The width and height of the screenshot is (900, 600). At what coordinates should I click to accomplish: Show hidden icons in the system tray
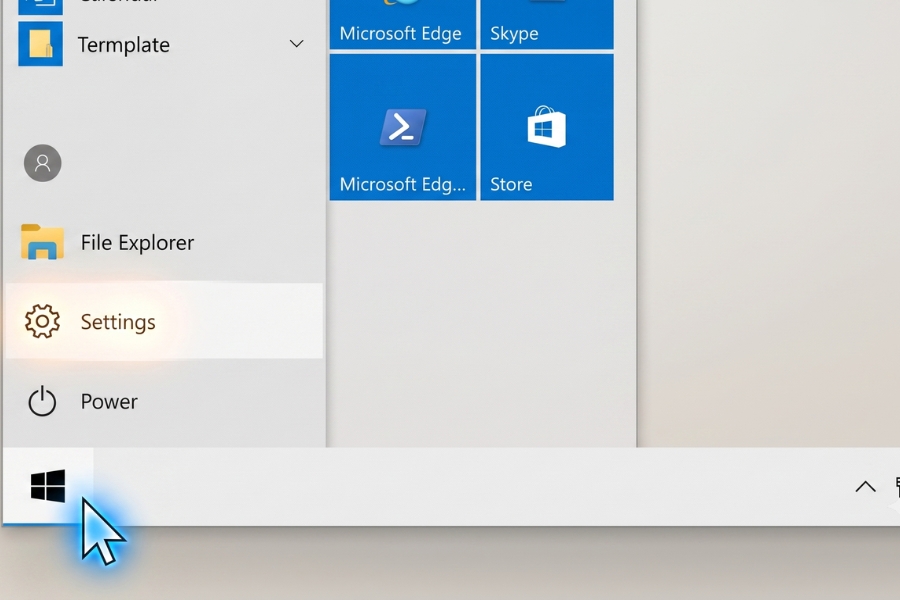tap(865, 487)
